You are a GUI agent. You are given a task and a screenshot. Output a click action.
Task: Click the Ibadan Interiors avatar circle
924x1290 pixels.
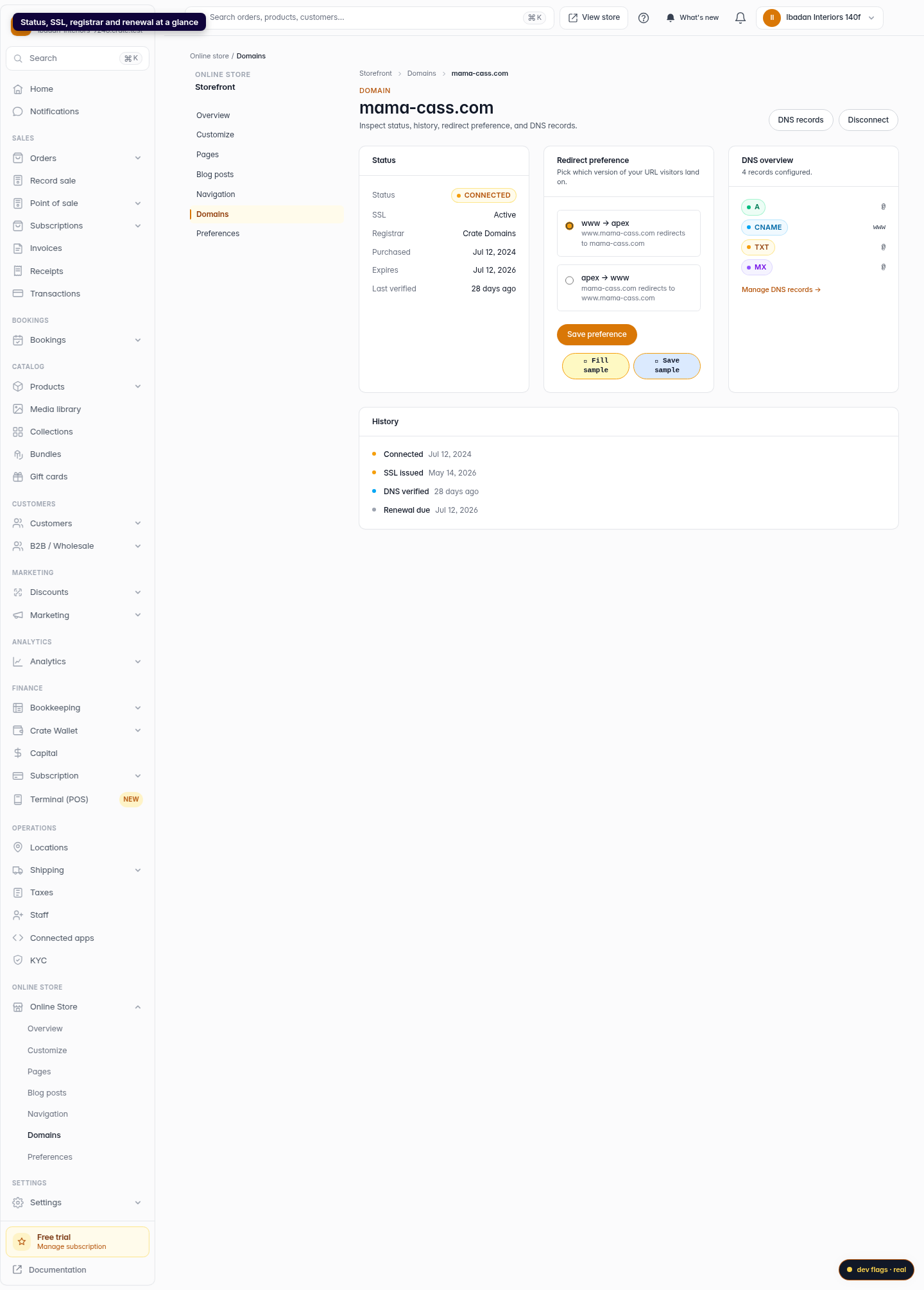(x=772, y=18)
